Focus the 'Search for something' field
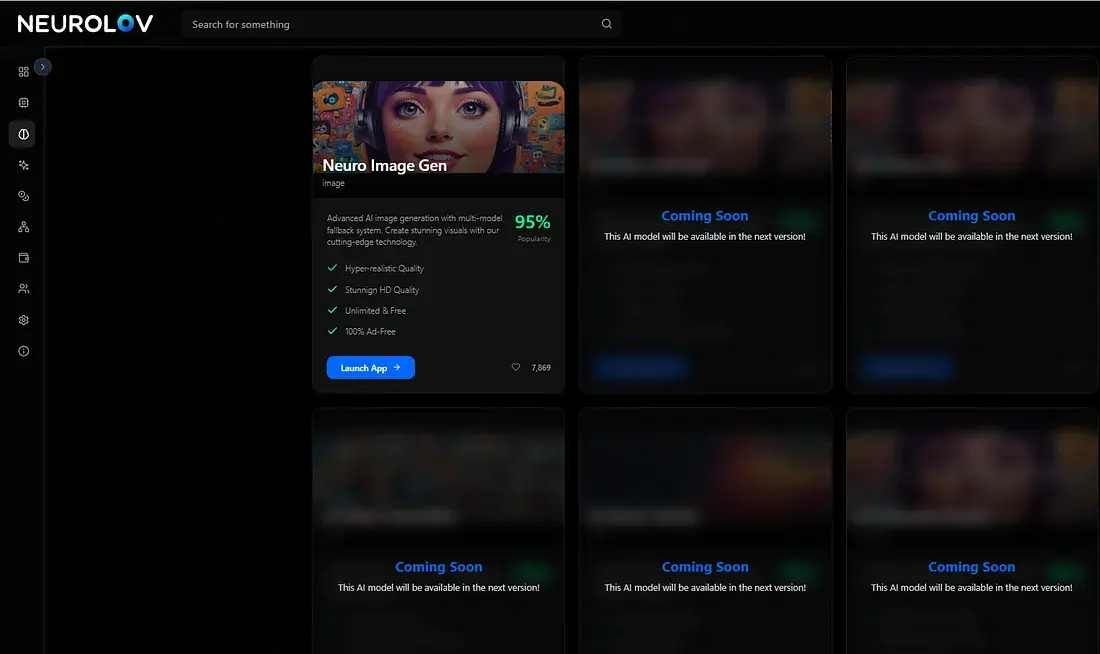The height and width of the screenshot is (654, 1100). [x=401, y=24]
